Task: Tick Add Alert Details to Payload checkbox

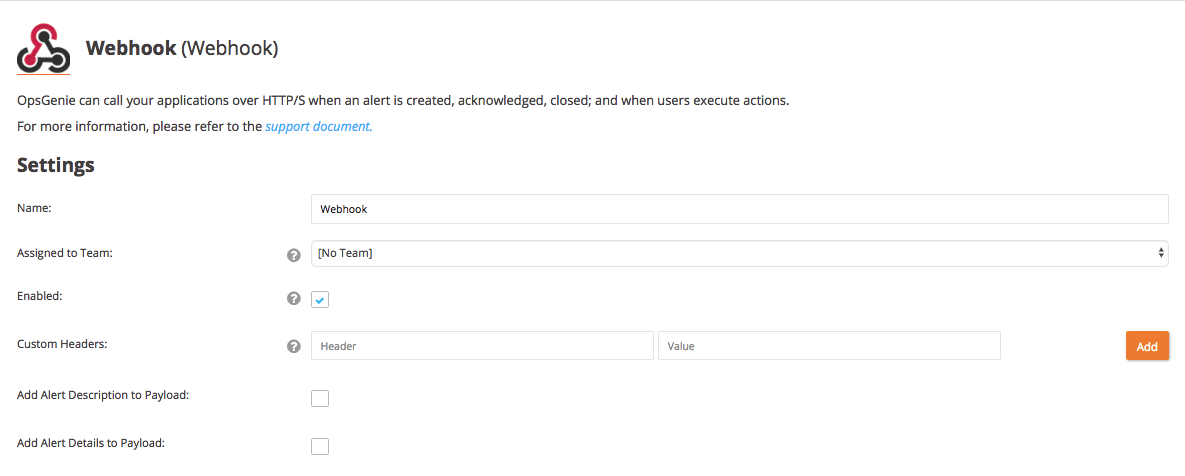Action: coord(320,446)
